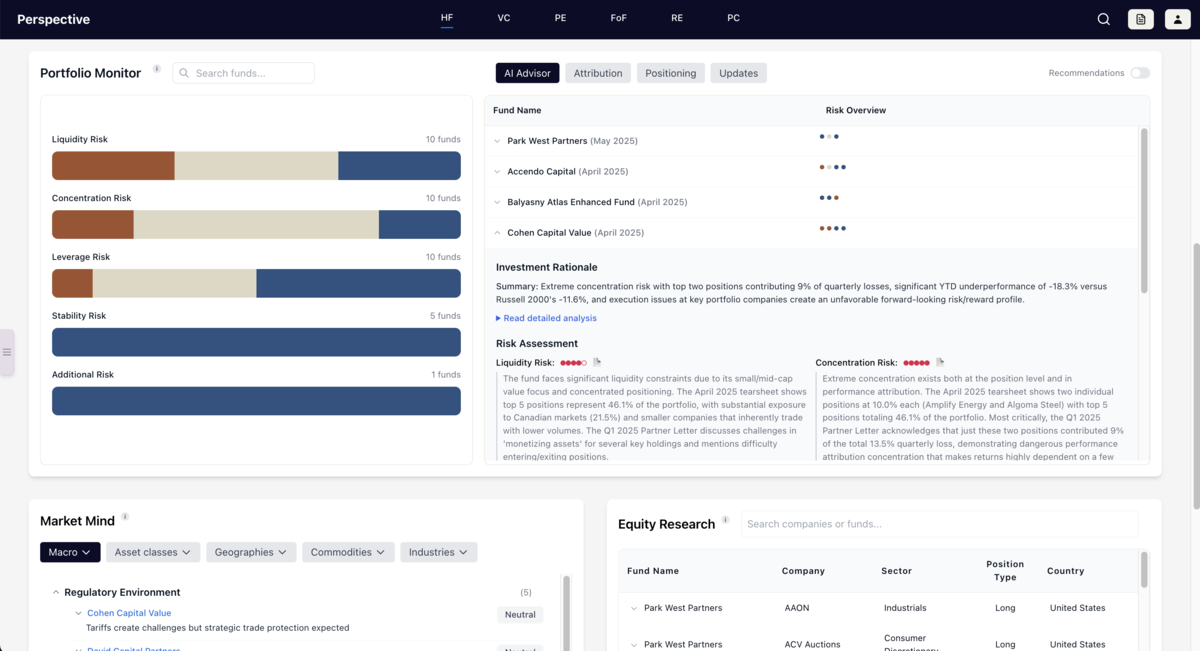This screenshot has height=651, width=1200.
Task: Open the Industries dropdown
Action: 438,551
